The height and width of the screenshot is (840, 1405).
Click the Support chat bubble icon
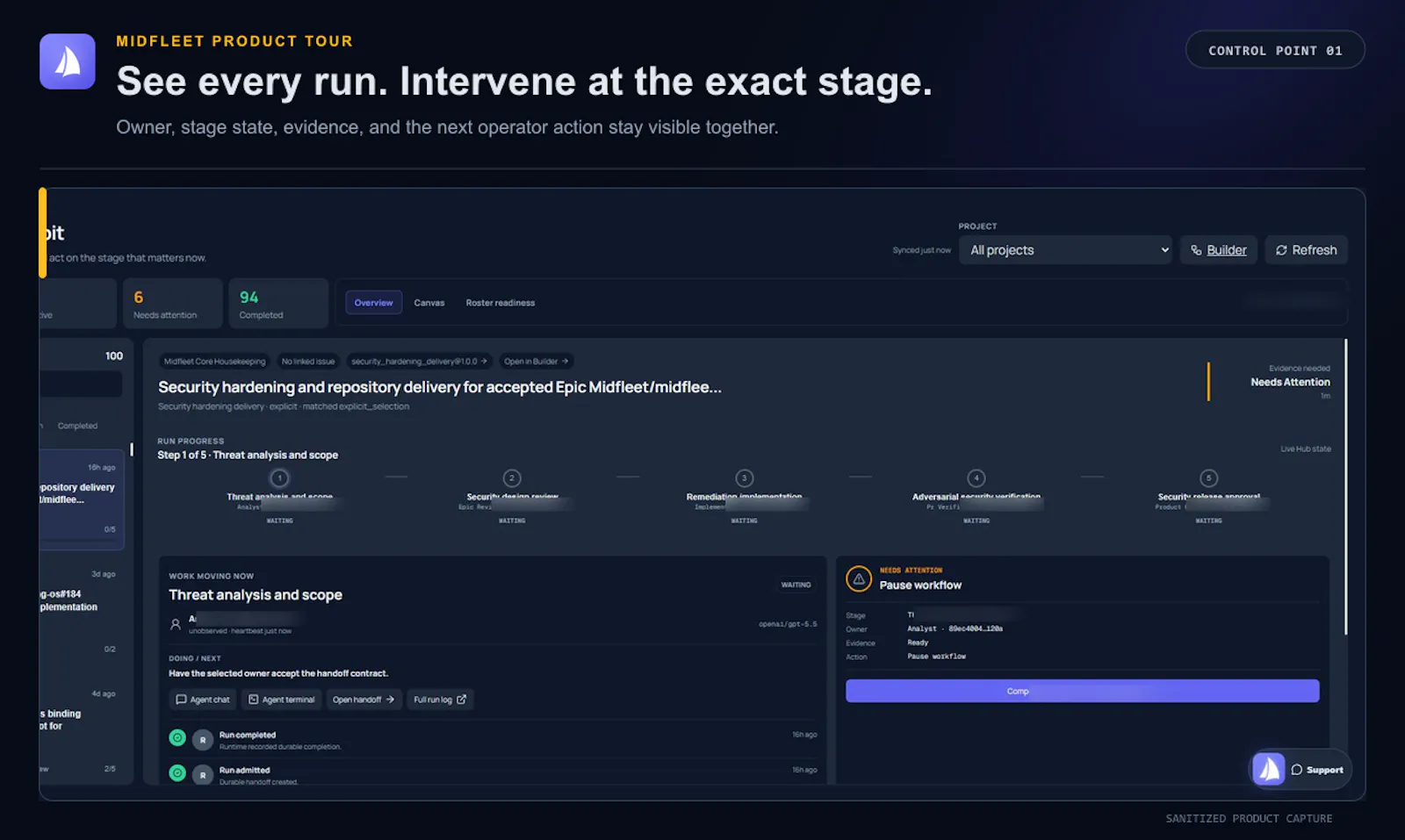[1297, 770]
